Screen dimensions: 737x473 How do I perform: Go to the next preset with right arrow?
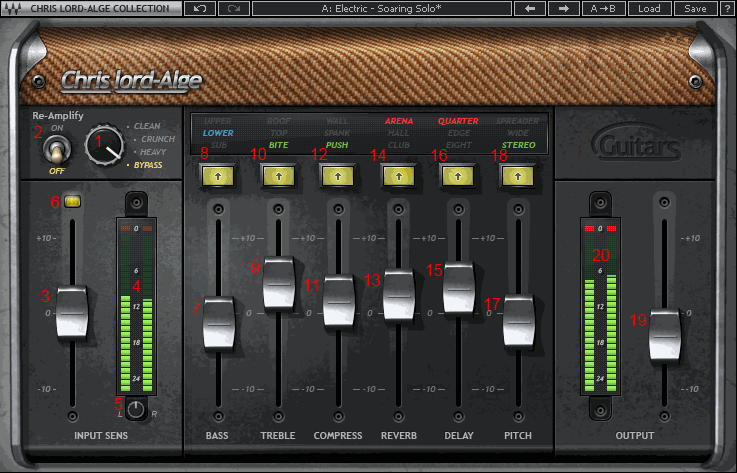click(x=563, y=8)
